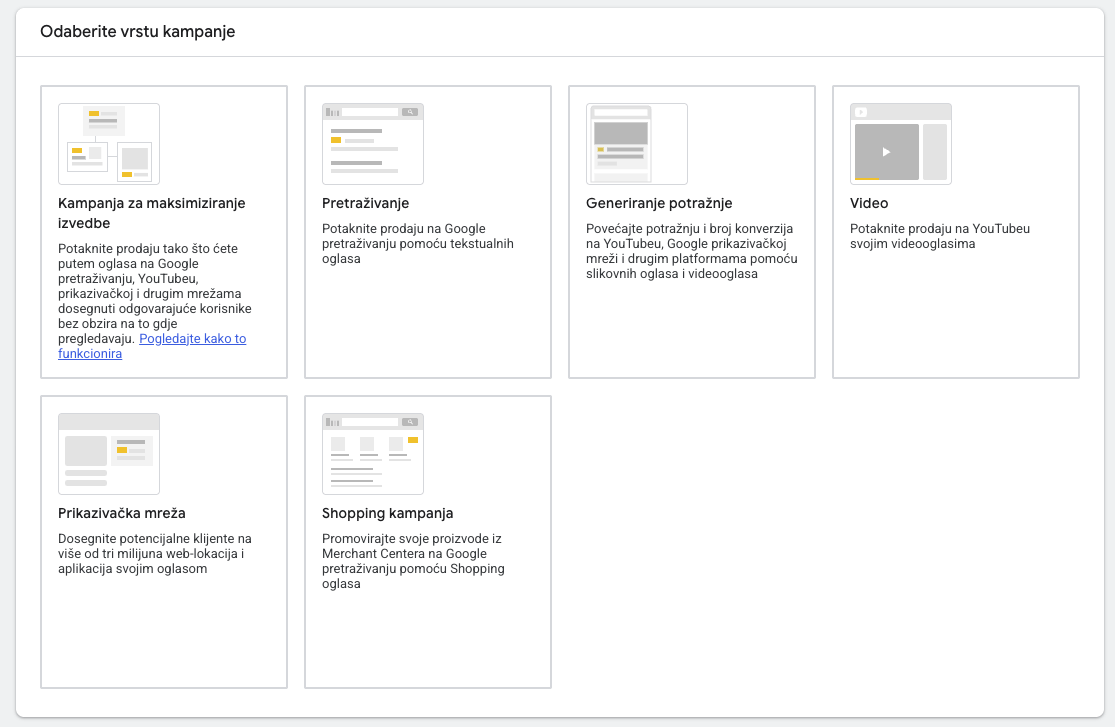Pick the 'Generiranje potražnje' card title
The height and width of the screenshot is (727, 1115).
pyautogui.click(x=659, y=203)
